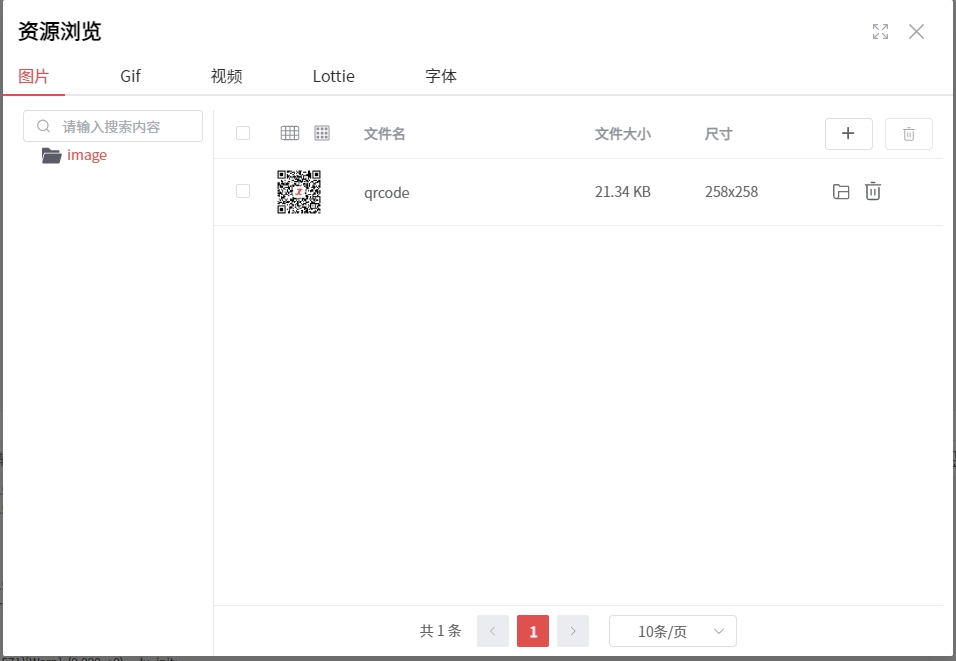
Task: Go to next page arrow
Action: [x=573, y=631]
